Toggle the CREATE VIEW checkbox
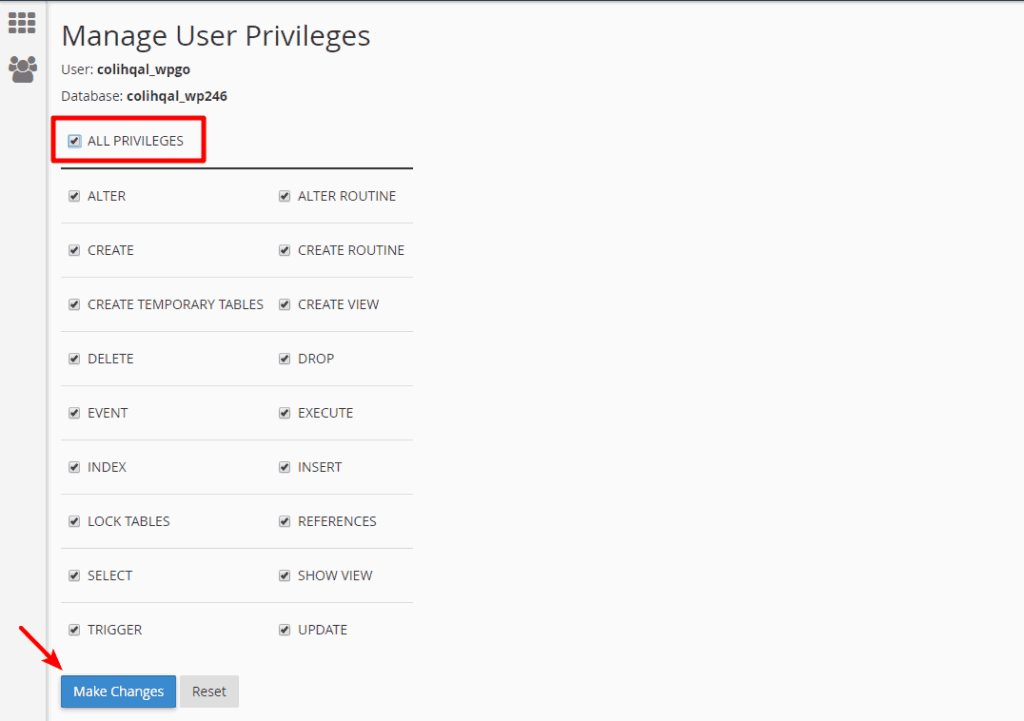Viewport: 1024px width, 721px height. coord(285,304)
